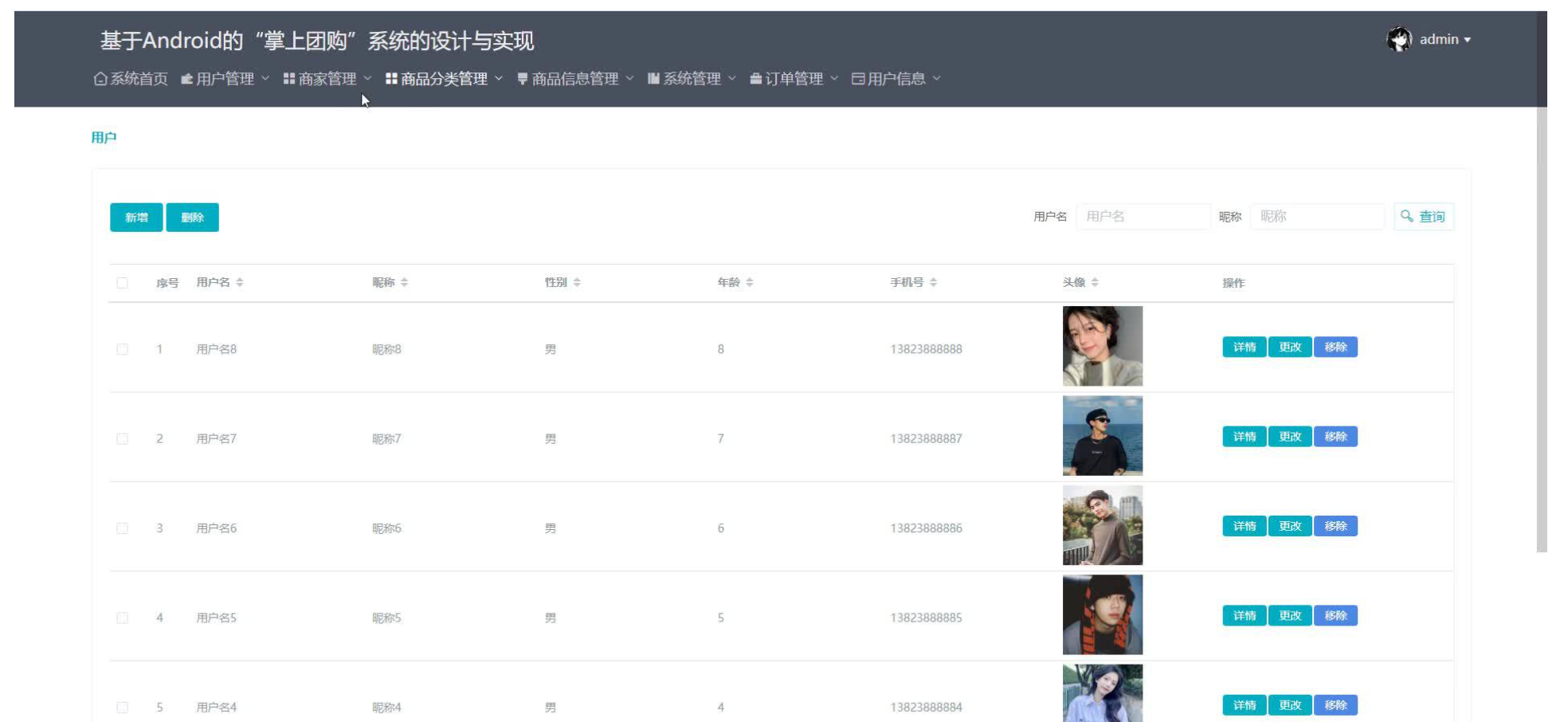Open 详情 for 用户名7
The width and height of the screenshot is (1568, 722).
coord(1245,437)
